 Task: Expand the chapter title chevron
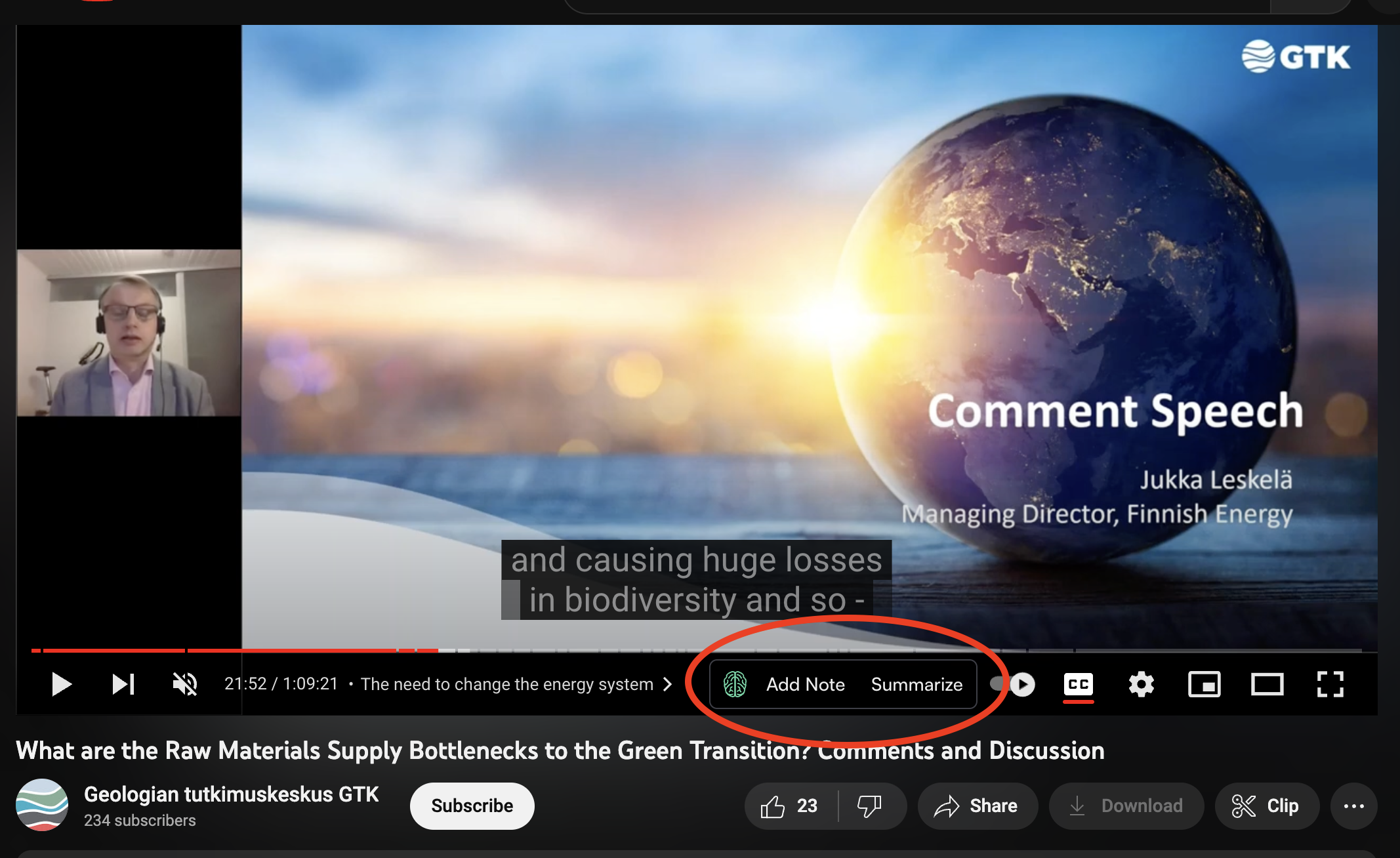point(668,684)
